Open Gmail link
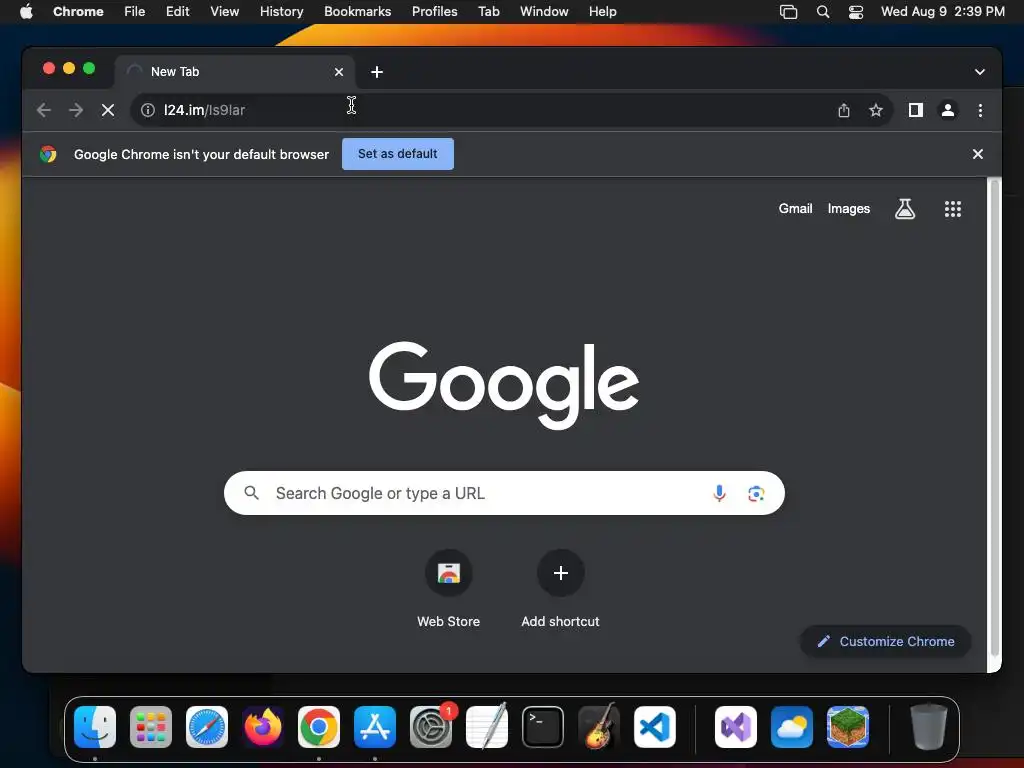 (795, 208)
